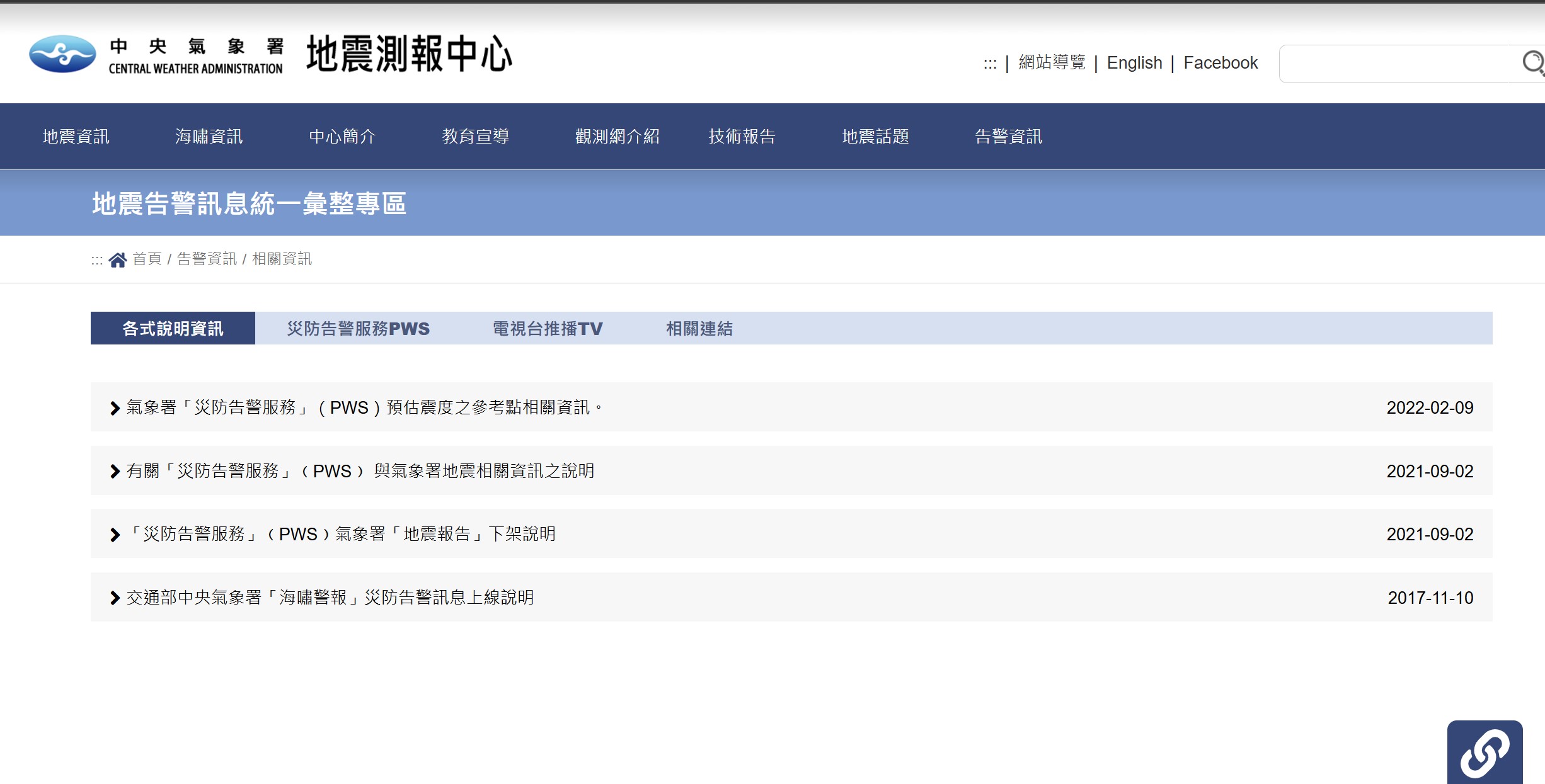Image resolution: width=1545 pixels, height=784 pixels.
Task: Select the 各式說明資訊 tab
Action: [x=173, y=329]
